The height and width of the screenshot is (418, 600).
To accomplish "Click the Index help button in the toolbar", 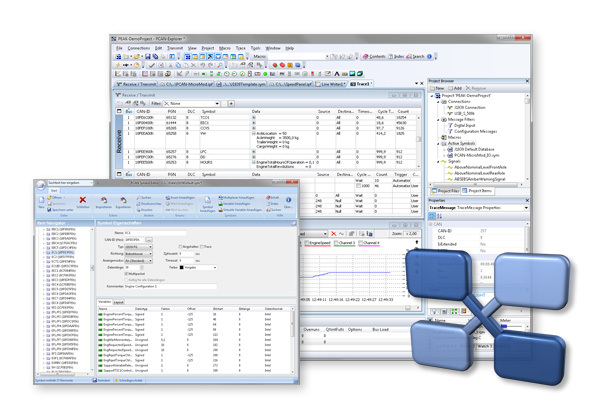I will 396,56.
